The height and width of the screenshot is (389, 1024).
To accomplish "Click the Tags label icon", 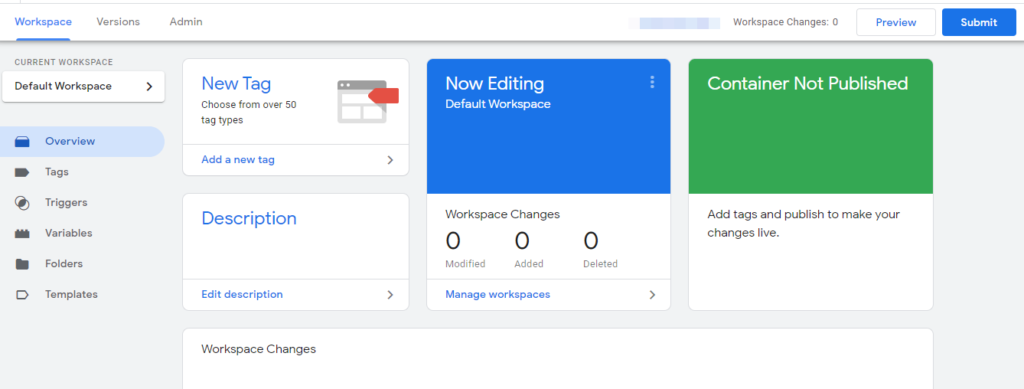I will click(x=22, y=172).
